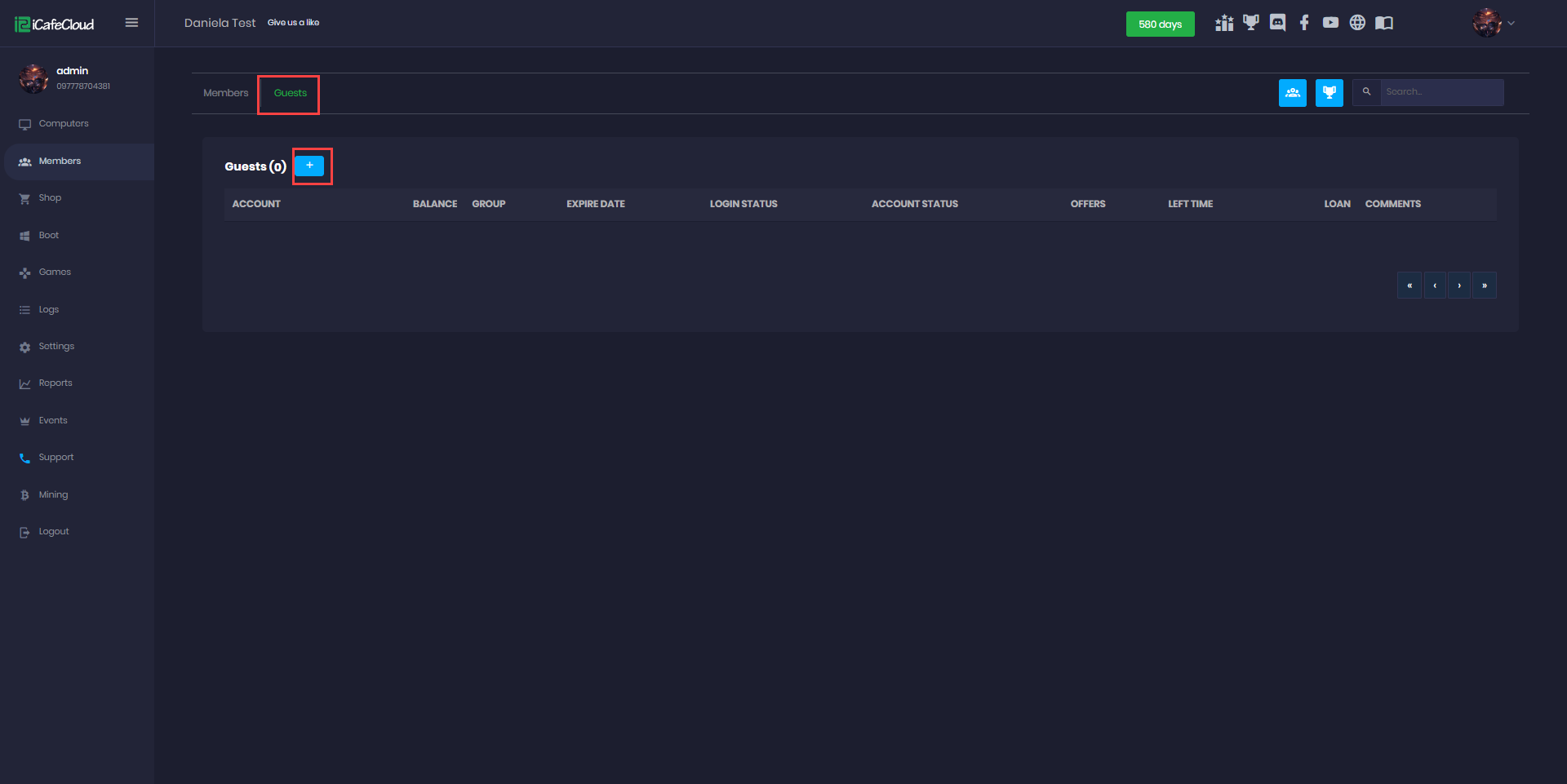Select the Guests tab
Screen dimensions: 1567x784
(290, 93)
